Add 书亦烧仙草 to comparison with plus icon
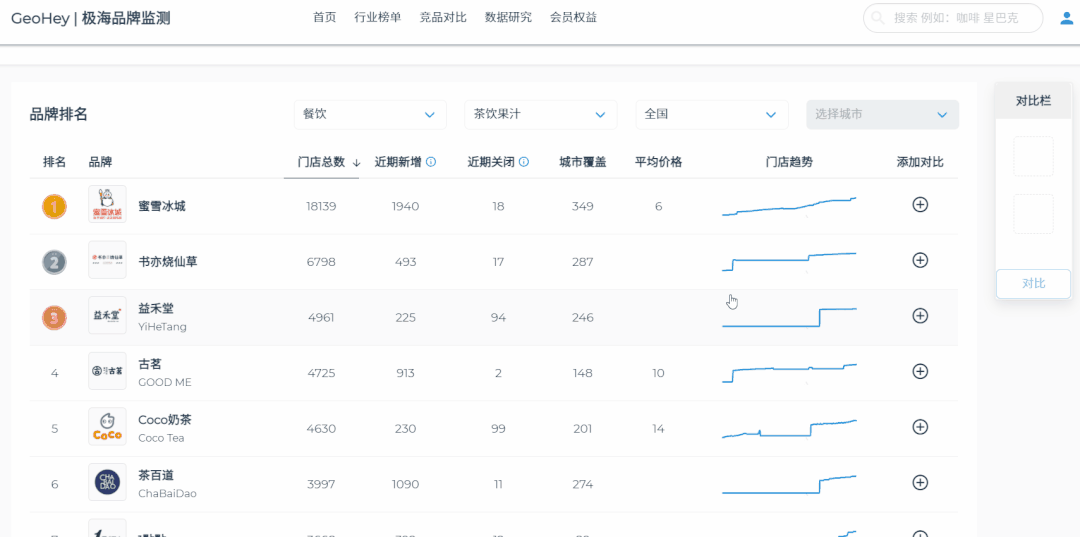This screenshot has height=537, width=1080. point(920,260)
